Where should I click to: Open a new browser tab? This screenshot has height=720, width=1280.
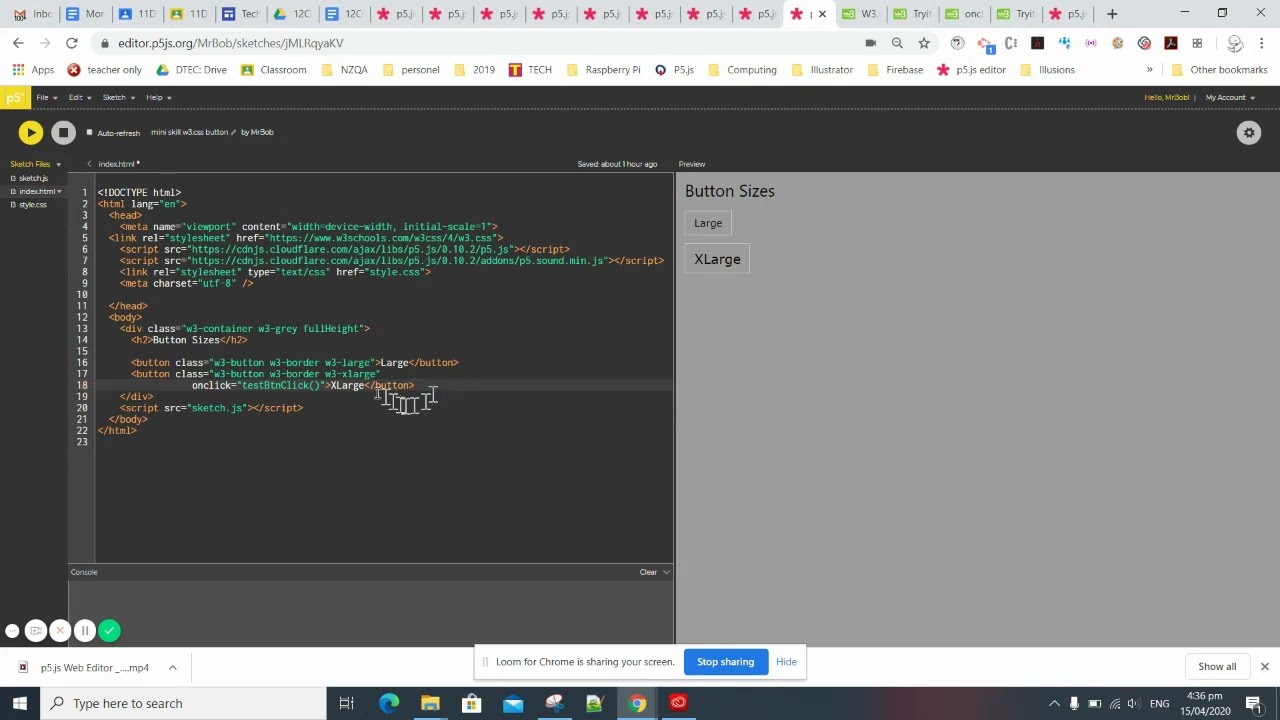click(1112, 14)
